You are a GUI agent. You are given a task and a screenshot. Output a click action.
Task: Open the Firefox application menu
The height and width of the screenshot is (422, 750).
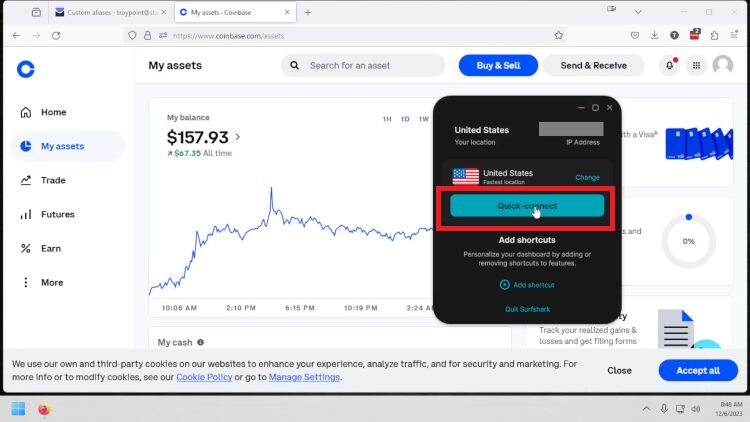click(734, 35)
